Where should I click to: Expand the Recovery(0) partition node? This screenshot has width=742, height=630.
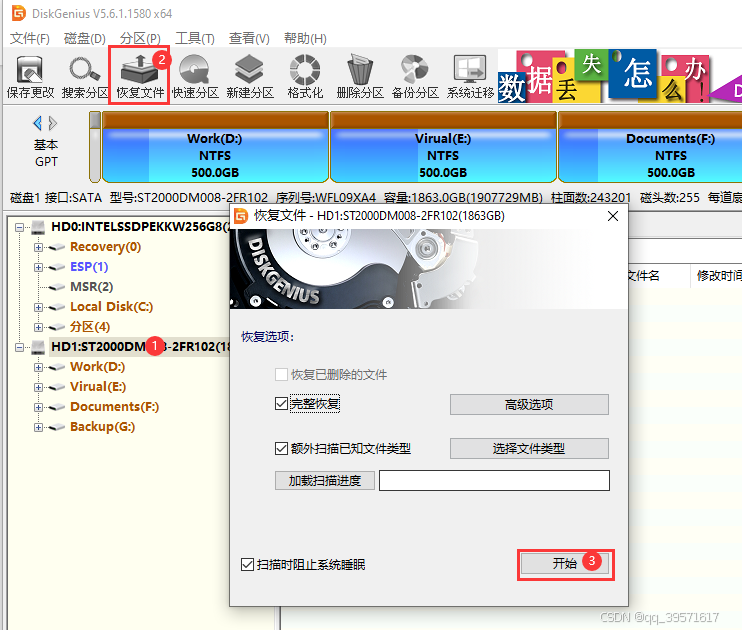tap(38, 247)
